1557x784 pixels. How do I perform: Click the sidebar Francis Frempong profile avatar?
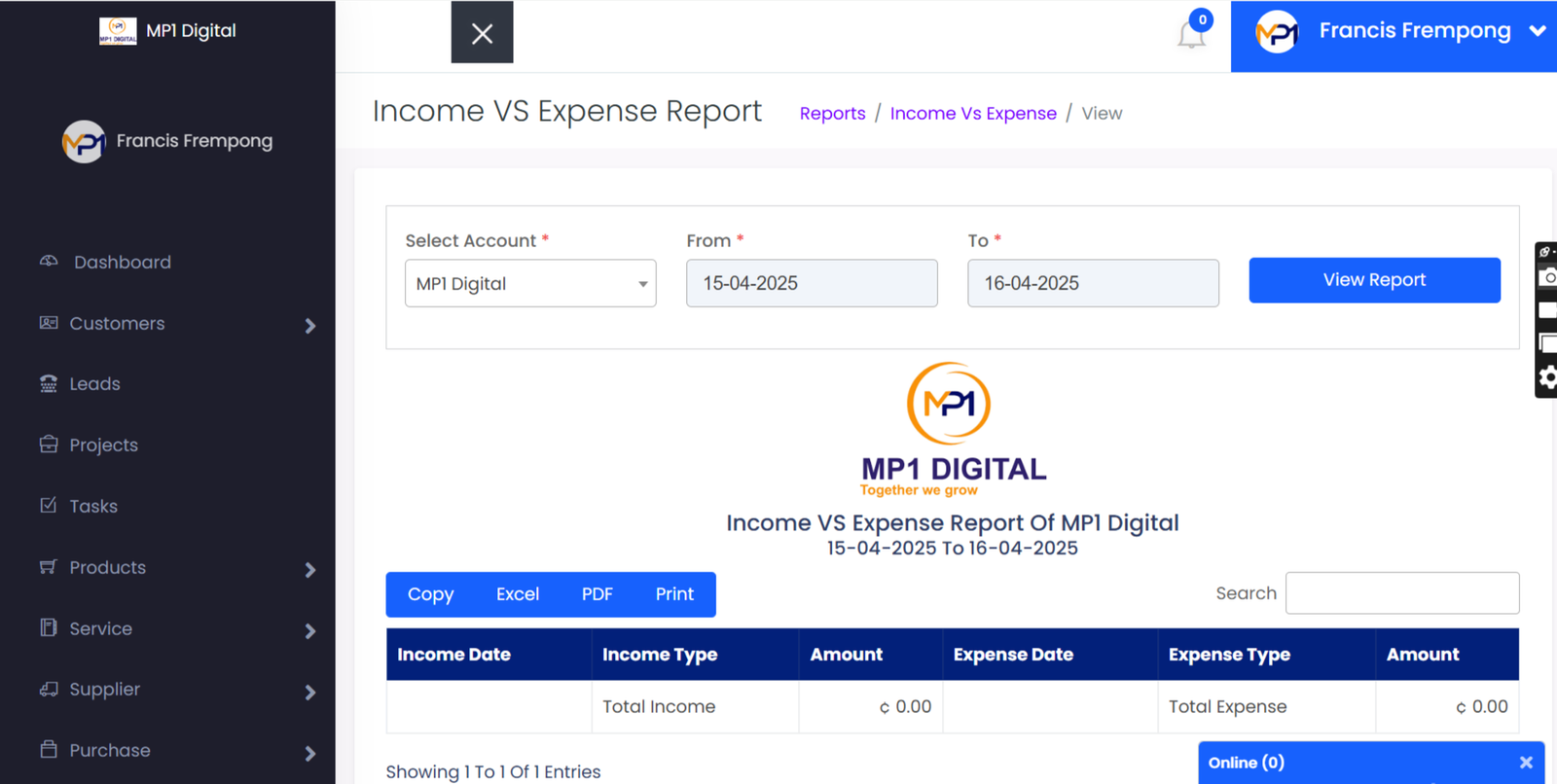click(x=84, y=142)
